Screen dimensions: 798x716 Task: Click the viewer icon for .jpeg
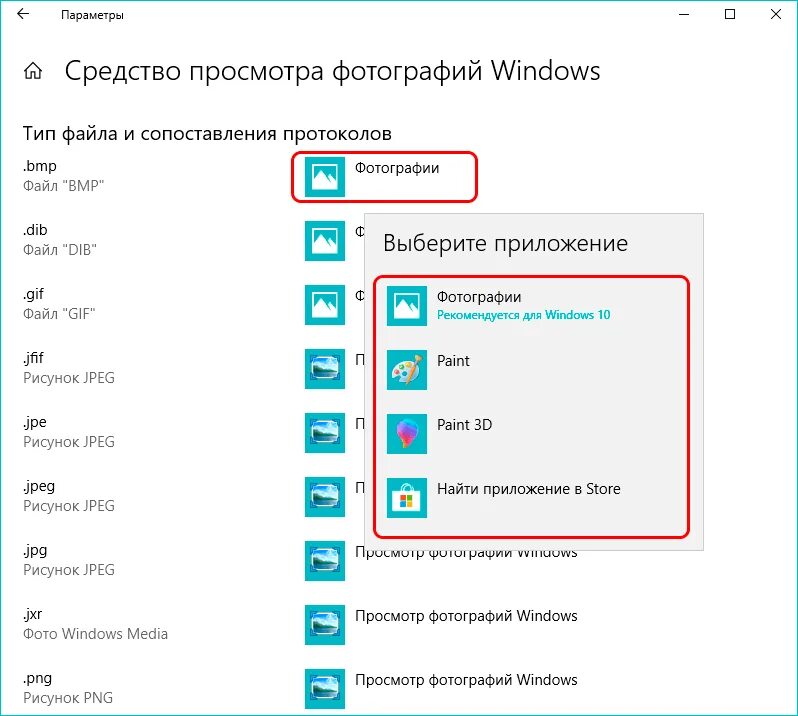[x=325, y=497]
